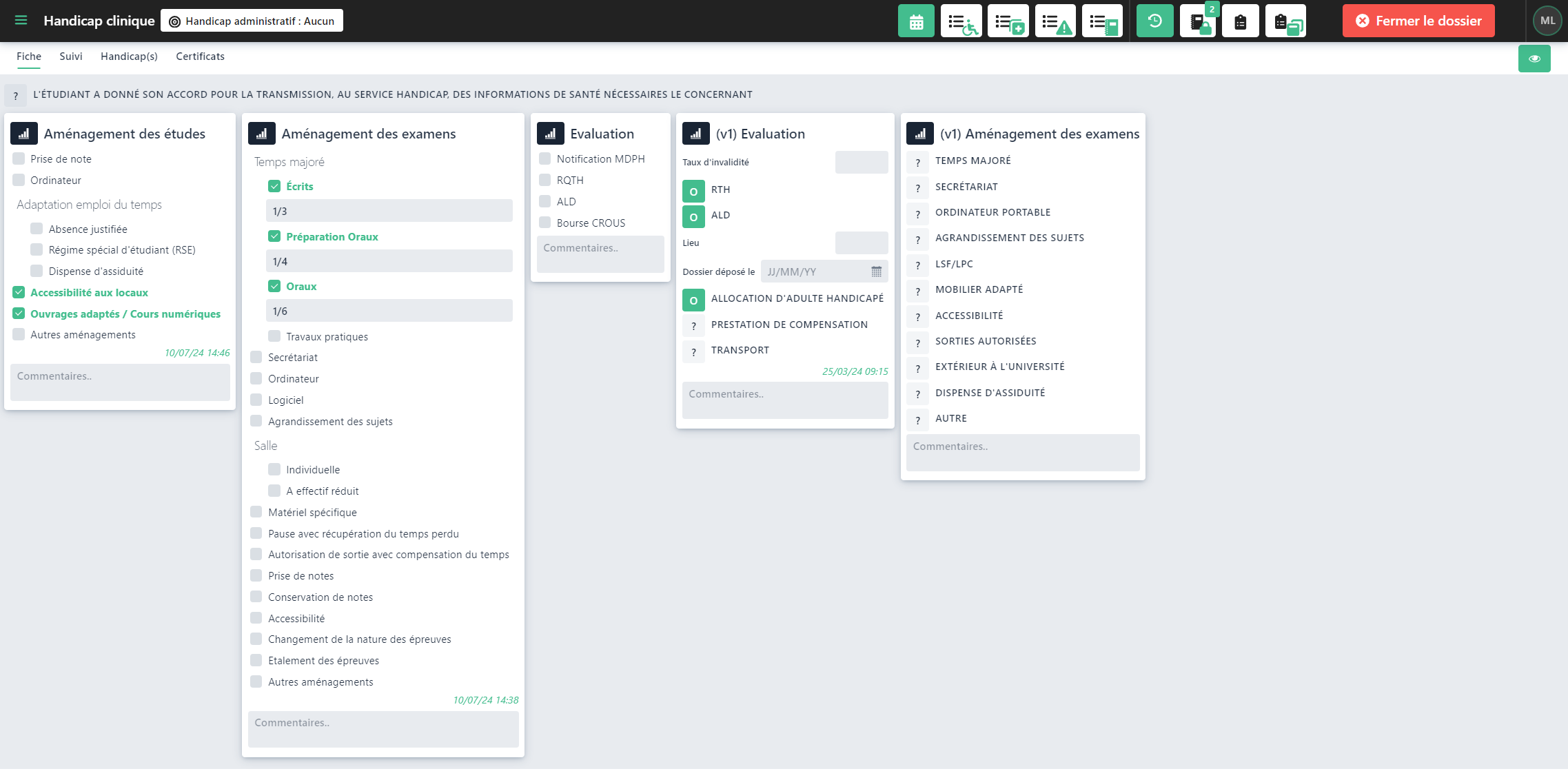
Task: Uncheck Accessibilité aux locaux checkbox
Action: (19, 292)
